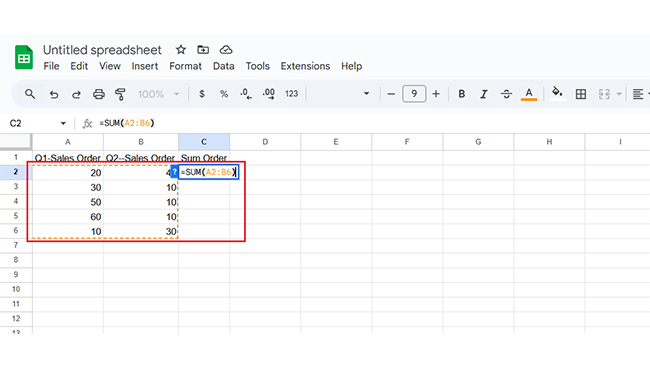Open the search menus magnifier icon
Viewport: 650px width, 368px height.
30,94
